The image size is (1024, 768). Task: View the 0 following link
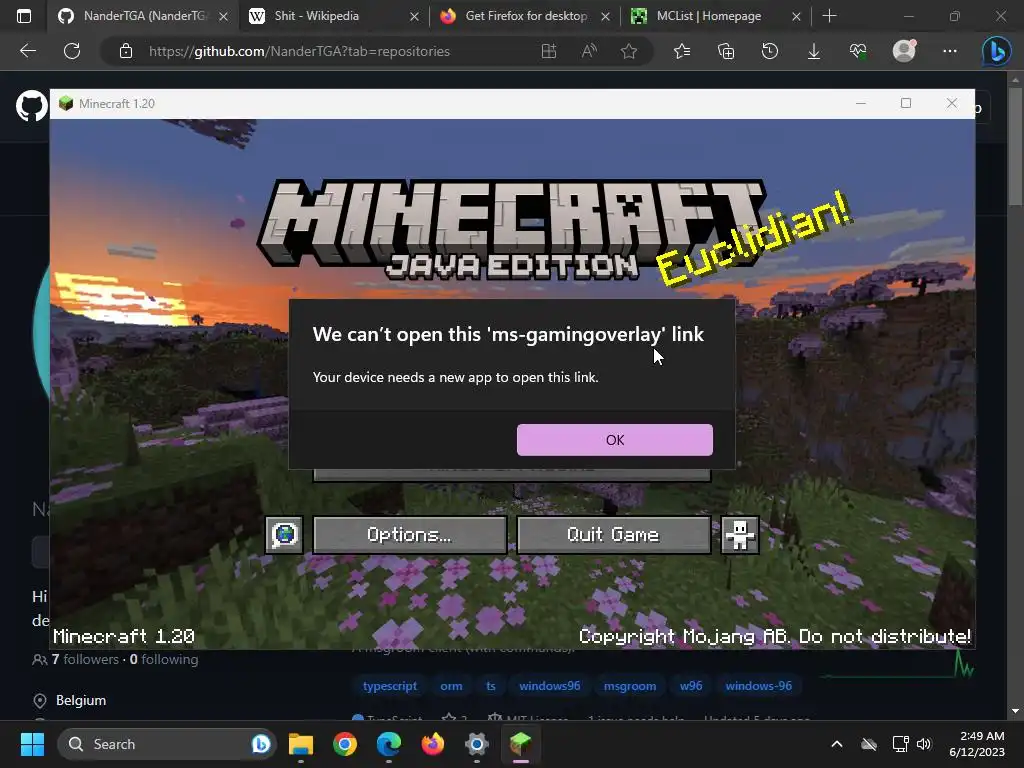(164, 660)
